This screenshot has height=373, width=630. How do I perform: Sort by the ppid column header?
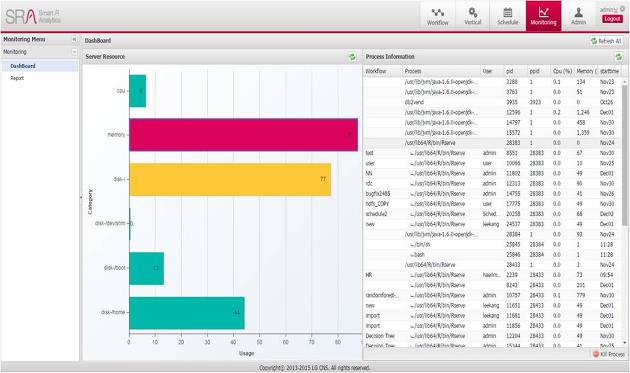coord(539,71)
